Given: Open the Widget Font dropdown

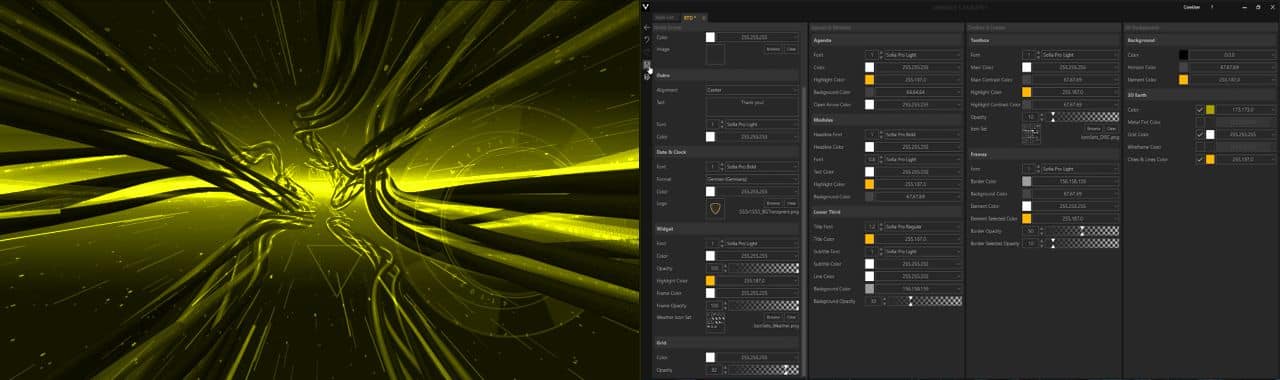Looking at the screenshot, I should [761, 243].
